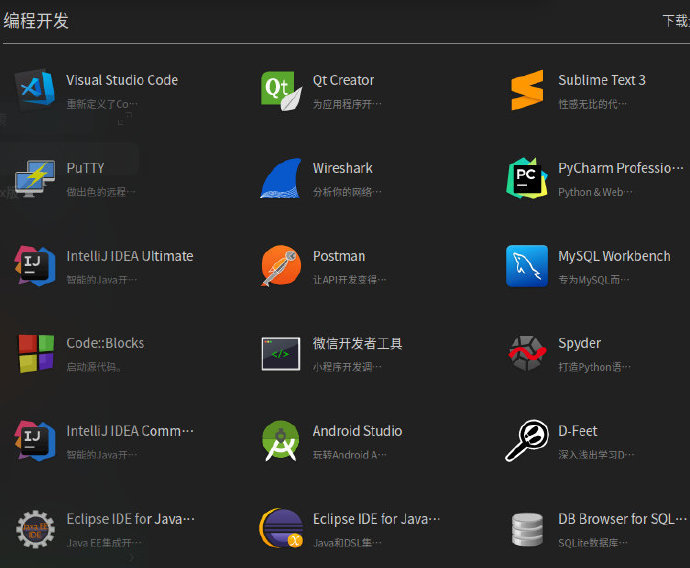Click the 玩转Android A… description
Screen dimensions: 690x568
coord(349,455)
